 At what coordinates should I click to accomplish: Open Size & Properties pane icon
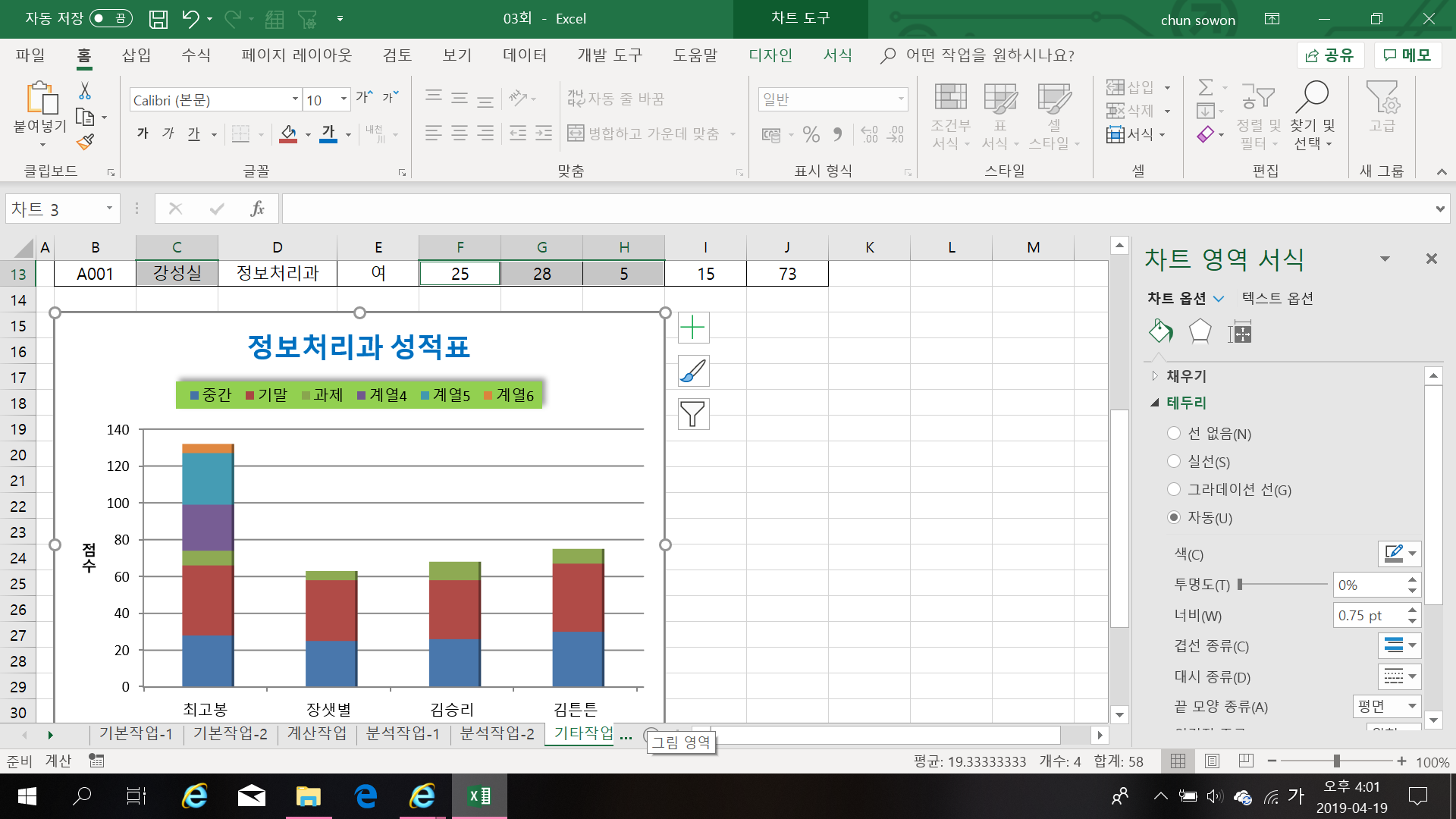(1240, 331)
